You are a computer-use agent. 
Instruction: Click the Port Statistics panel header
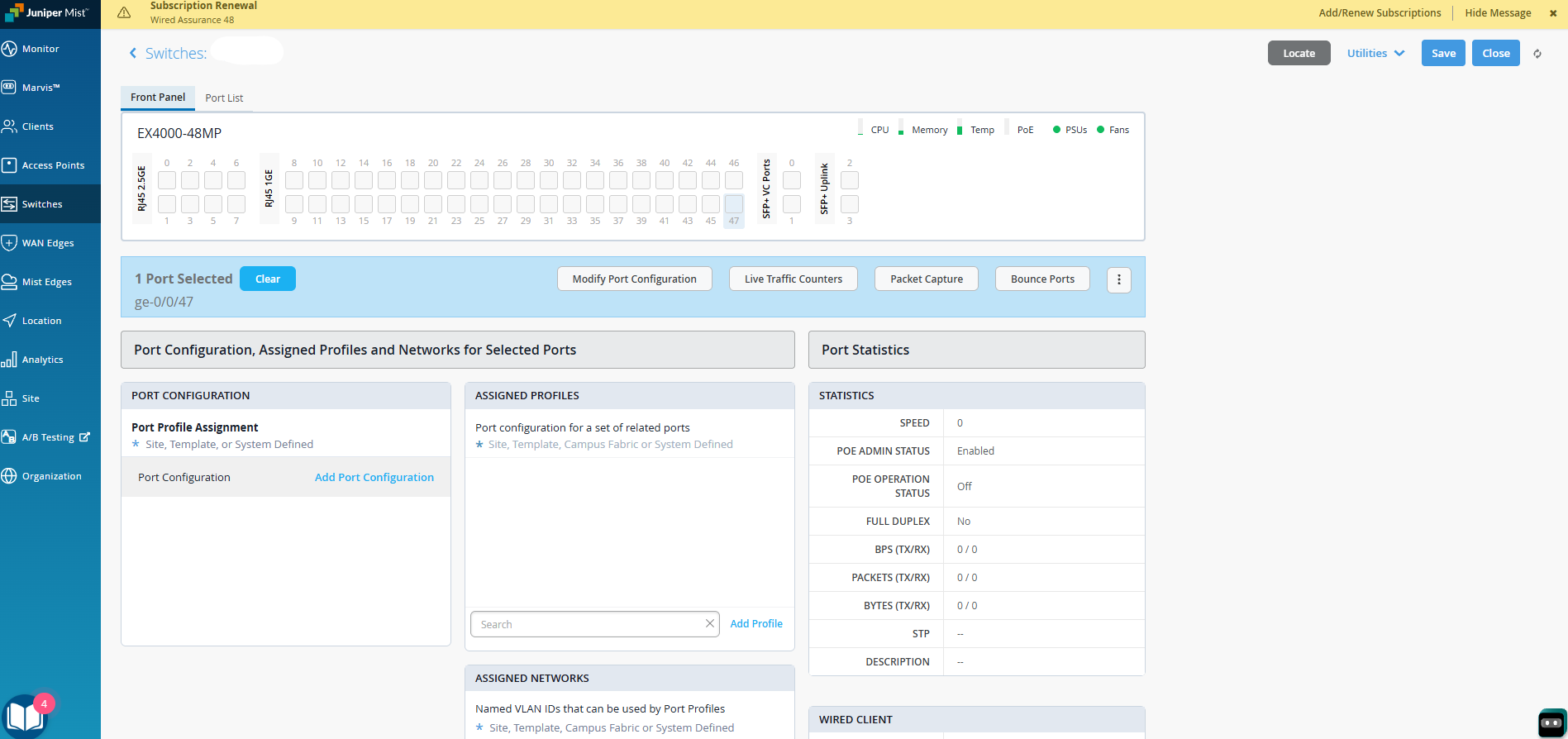[977, 350]
